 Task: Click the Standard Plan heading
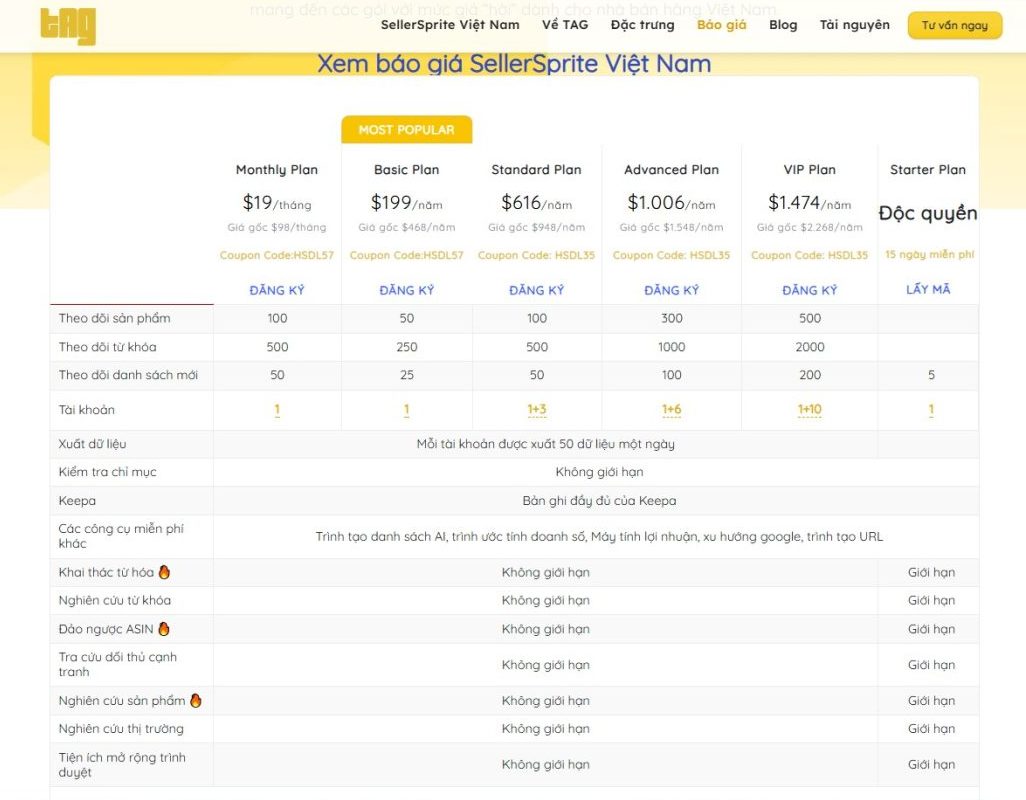click(x=537, y=169)
